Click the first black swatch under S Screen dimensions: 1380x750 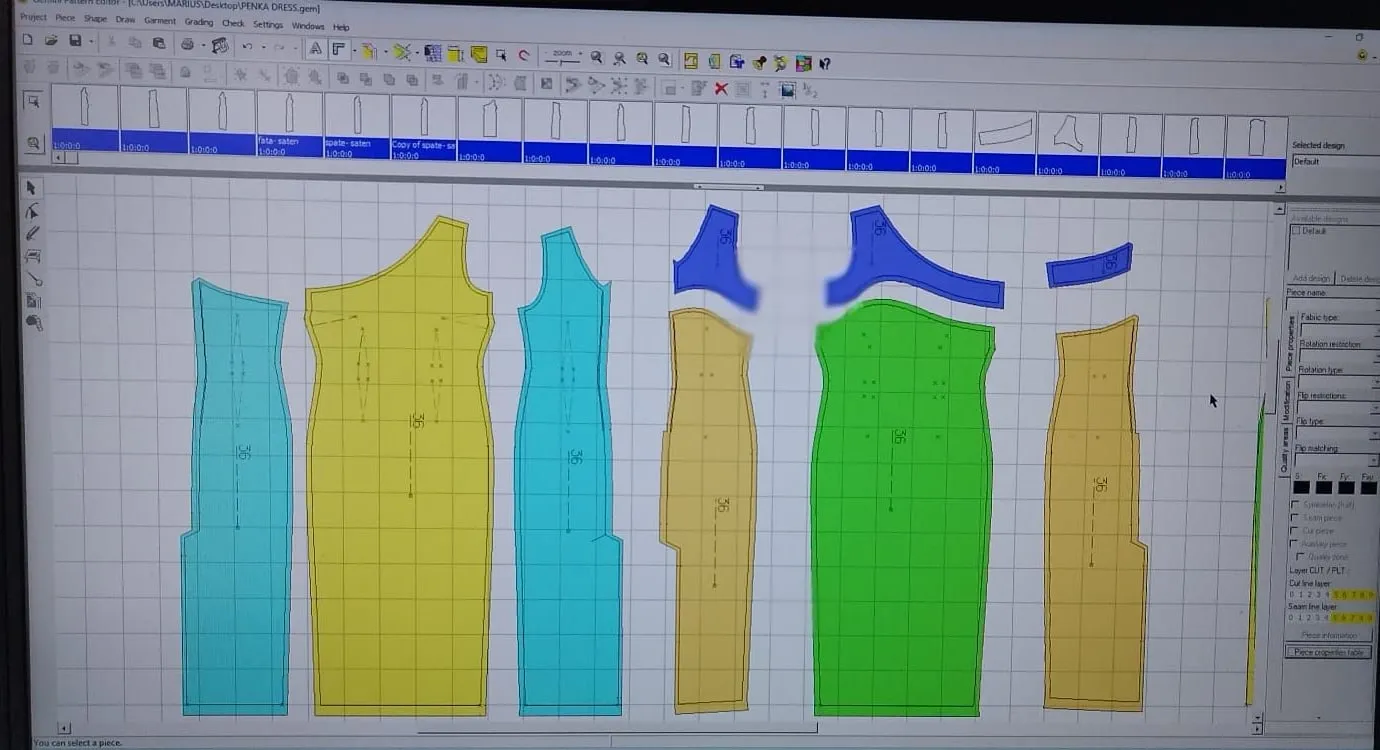(x=1302, y=487)
